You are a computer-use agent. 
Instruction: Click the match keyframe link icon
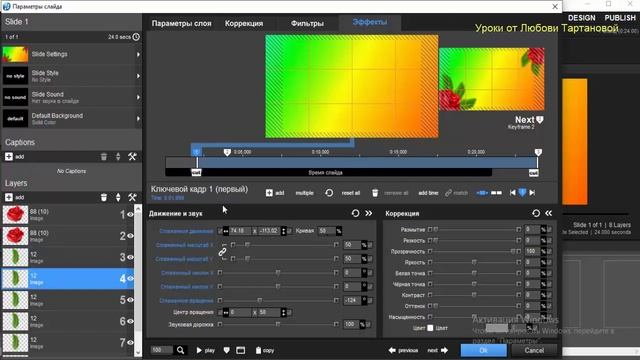coord(448,193)
